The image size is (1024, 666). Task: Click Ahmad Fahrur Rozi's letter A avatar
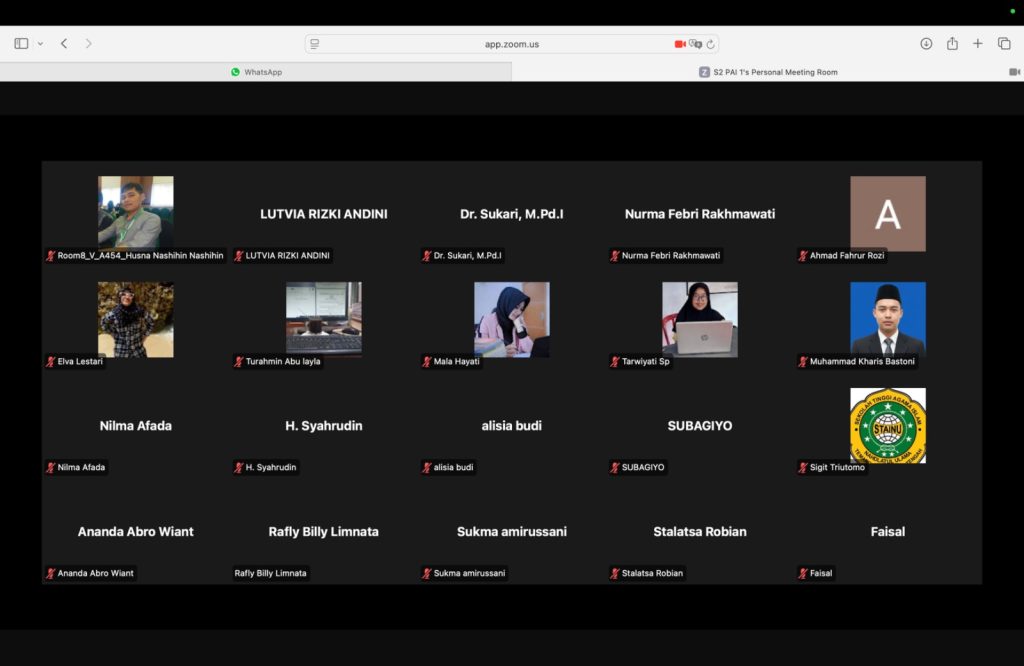pos(887,214)
